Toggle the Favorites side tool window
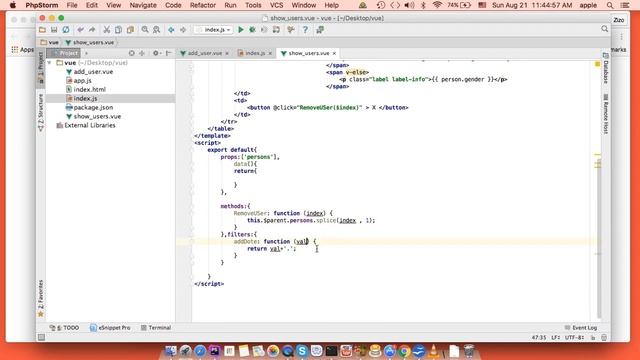640x360 pixels. (40, 298)
